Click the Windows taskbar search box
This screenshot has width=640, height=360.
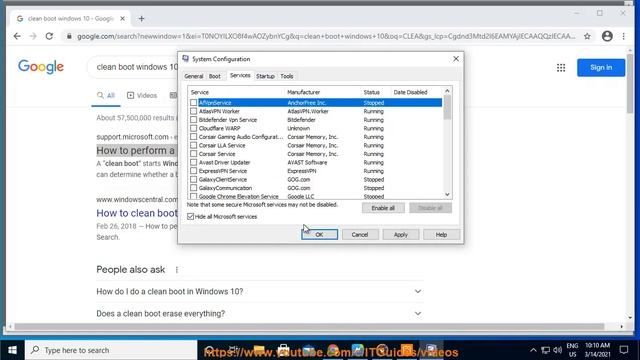111,350
